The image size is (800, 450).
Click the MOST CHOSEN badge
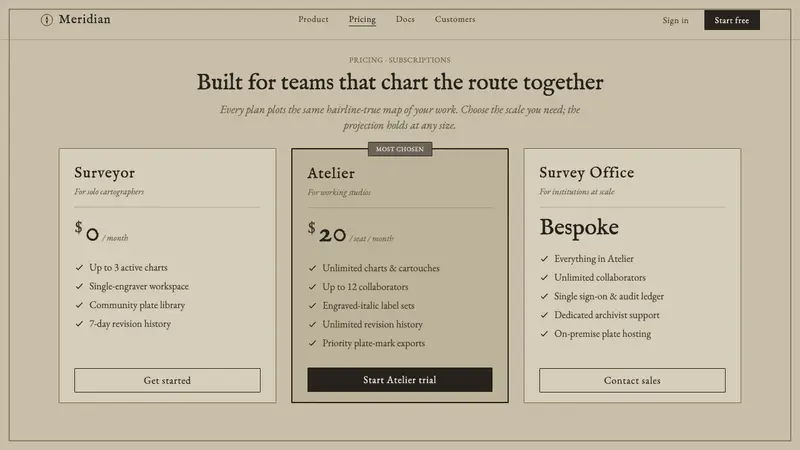tap(400, 149)
